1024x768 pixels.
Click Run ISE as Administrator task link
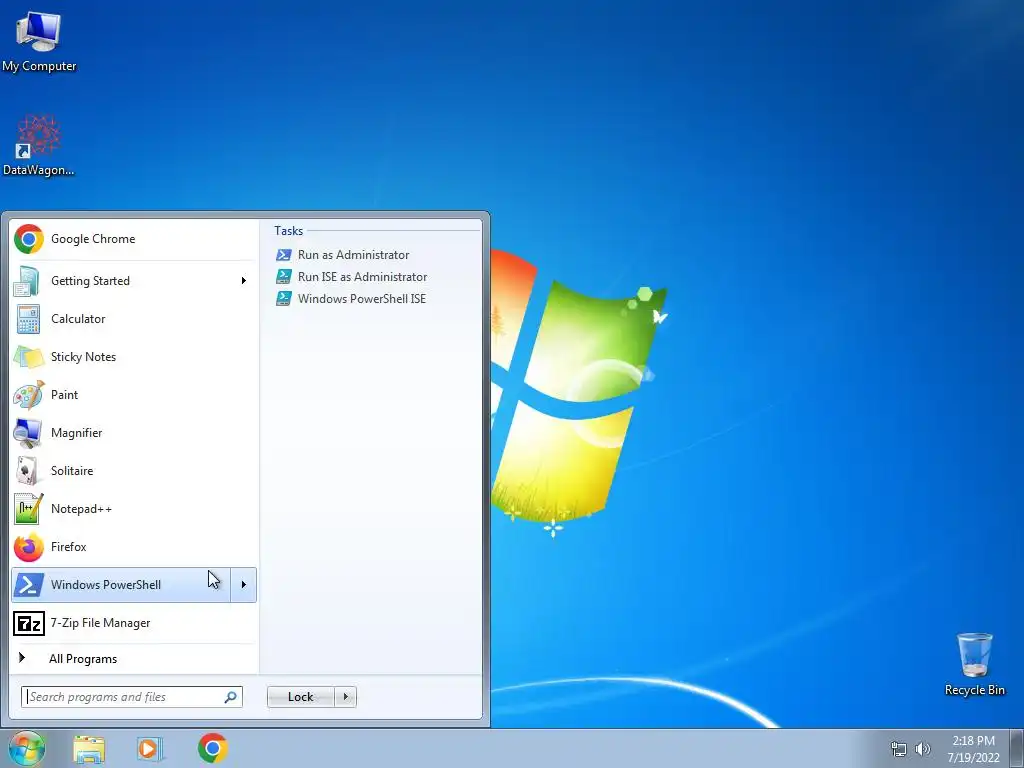pyautogui.click(x=362, y=277)
